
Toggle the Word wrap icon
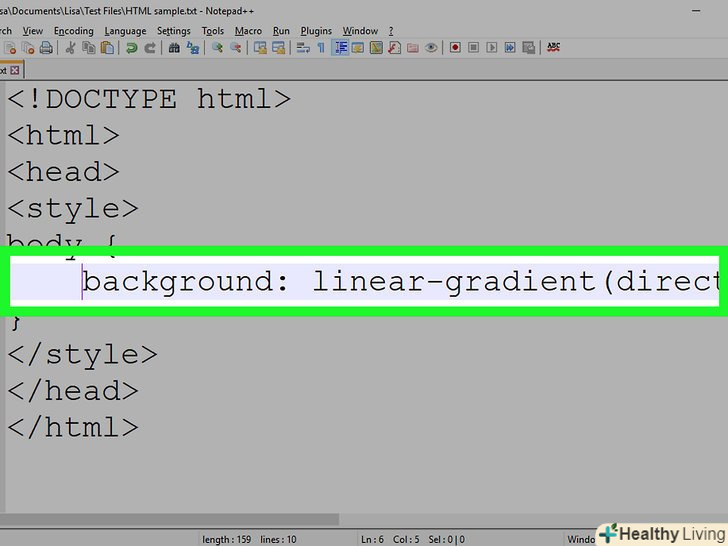303,47
